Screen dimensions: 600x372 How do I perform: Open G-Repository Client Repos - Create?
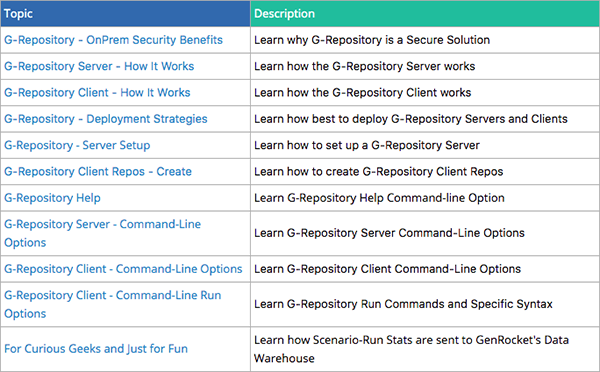pos(98,171)
